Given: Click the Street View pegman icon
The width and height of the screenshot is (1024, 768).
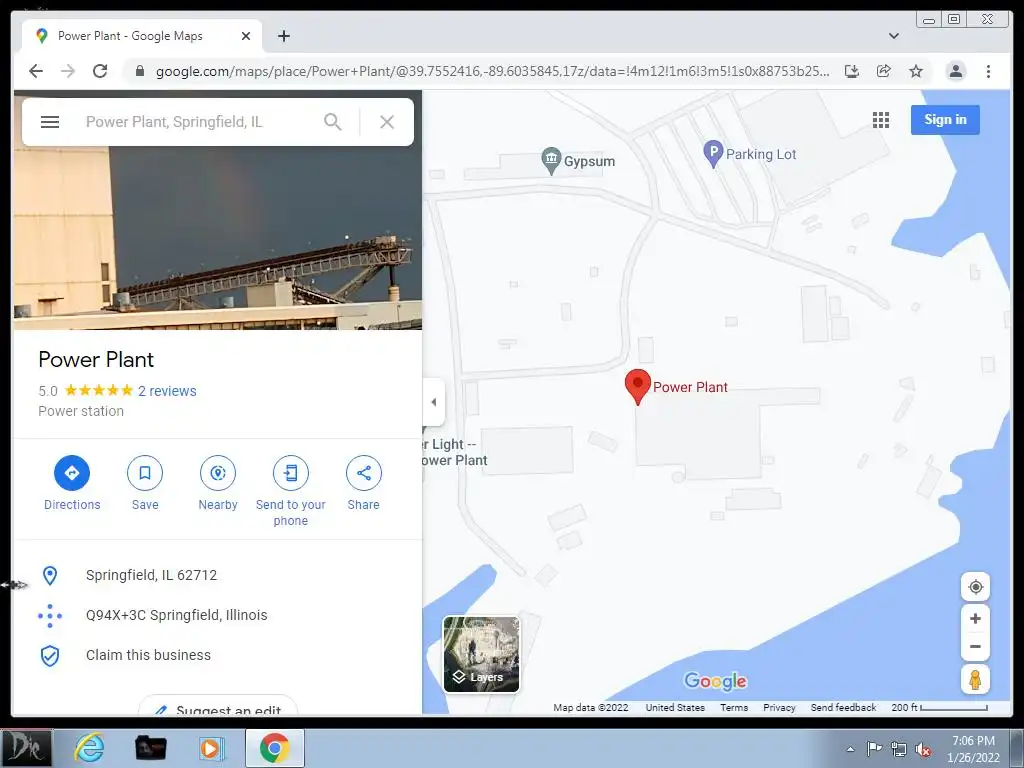Looking at the screenshot, I should click(975, 679).
